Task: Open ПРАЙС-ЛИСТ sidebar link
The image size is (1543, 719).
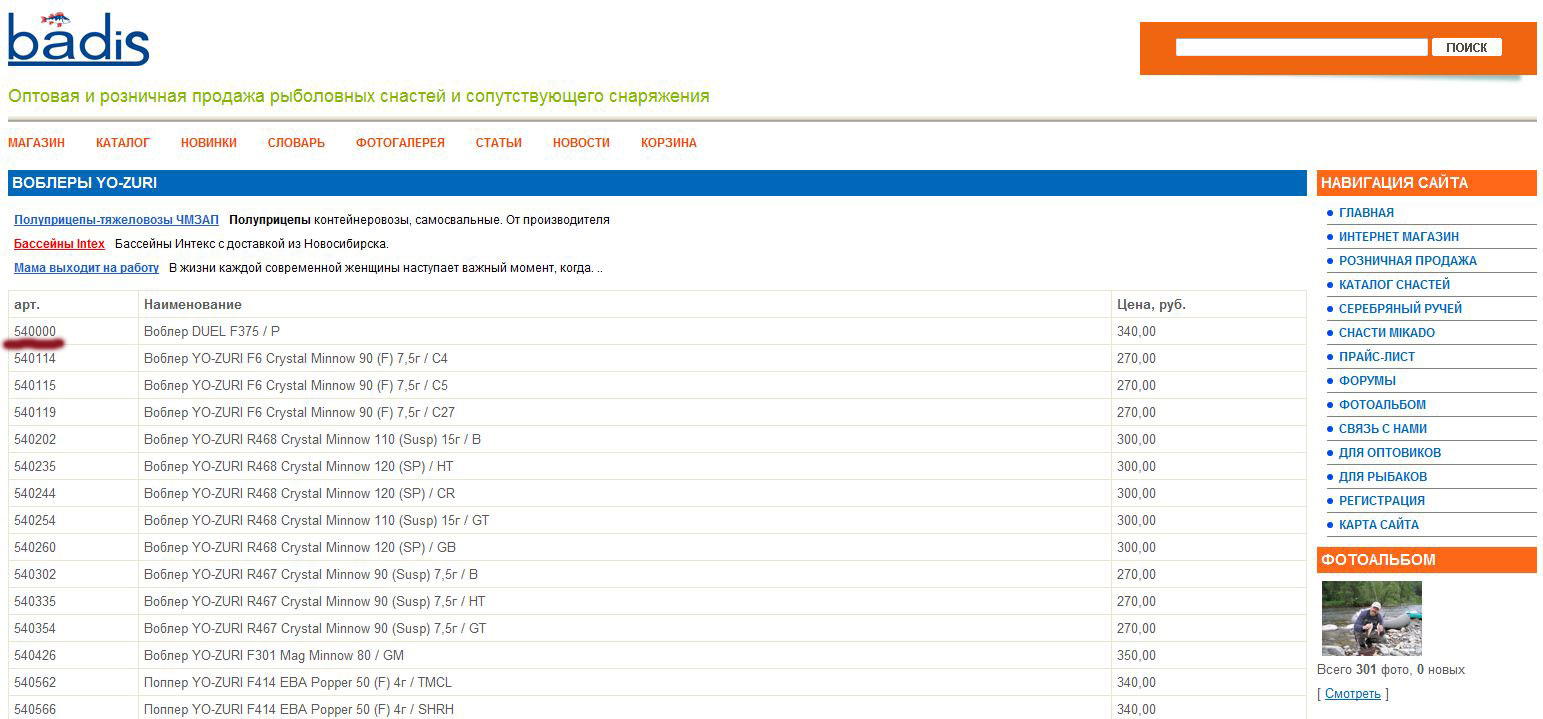Action: tap(1377, 357)
